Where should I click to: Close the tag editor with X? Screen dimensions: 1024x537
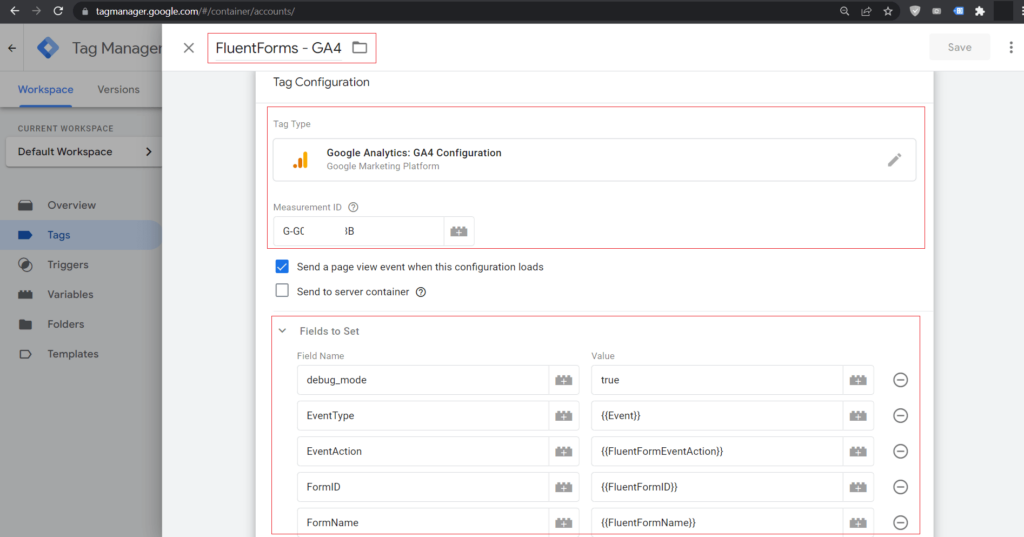[x=189, y=48]
